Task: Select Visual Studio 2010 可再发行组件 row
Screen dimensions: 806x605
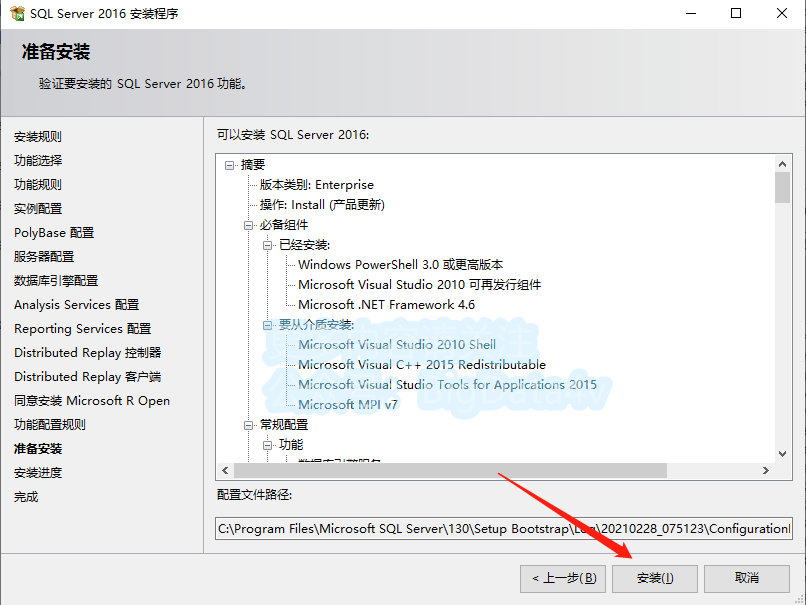Action: pyautogui.click(x=419, y=285)
